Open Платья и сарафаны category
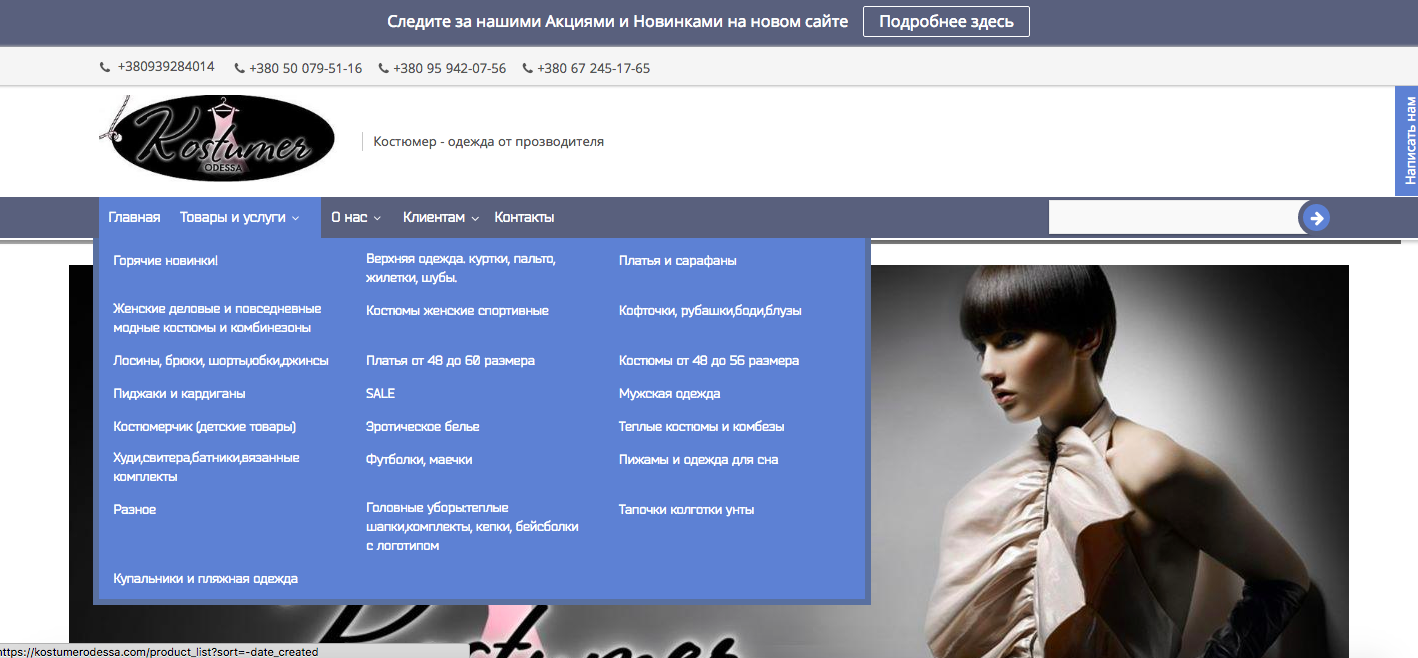Viewport: 1418px width, 658px height. click(677, 261)
